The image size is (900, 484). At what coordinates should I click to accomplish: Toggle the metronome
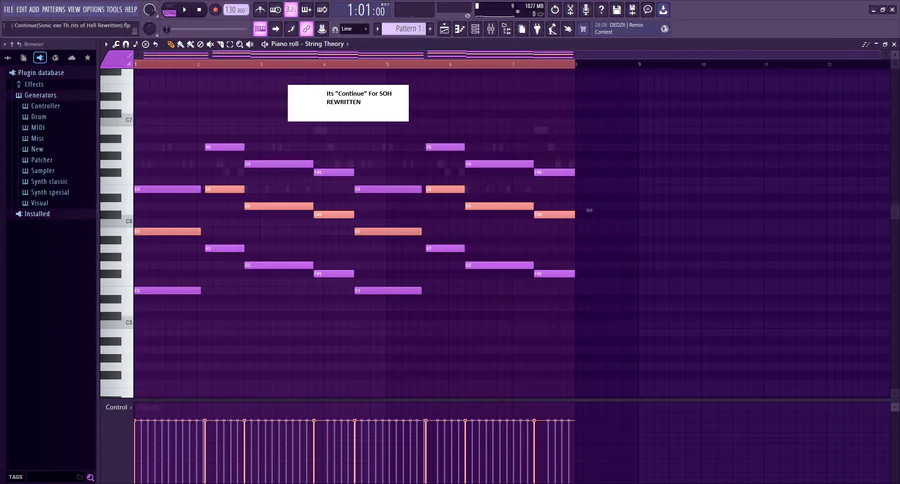point(260,10)
